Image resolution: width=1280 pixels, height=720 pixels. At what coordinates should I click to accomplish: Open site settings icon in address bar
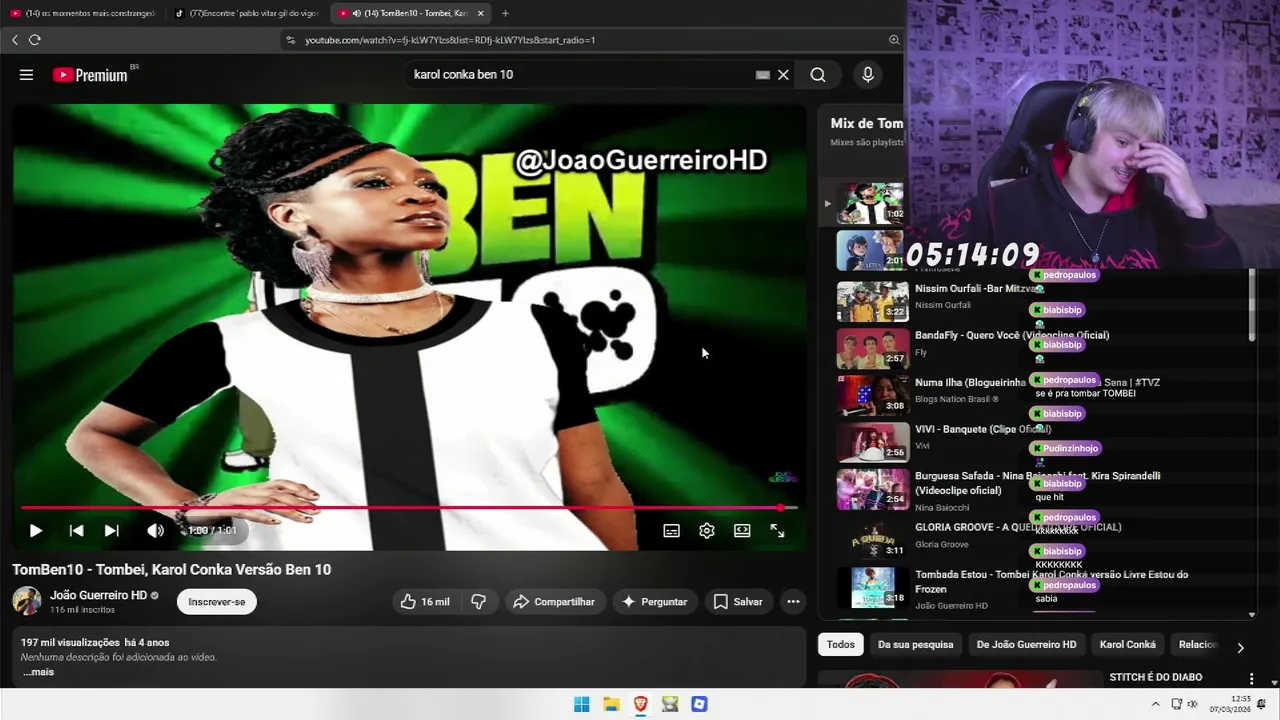pyautogui.click(x=290, y=40)
